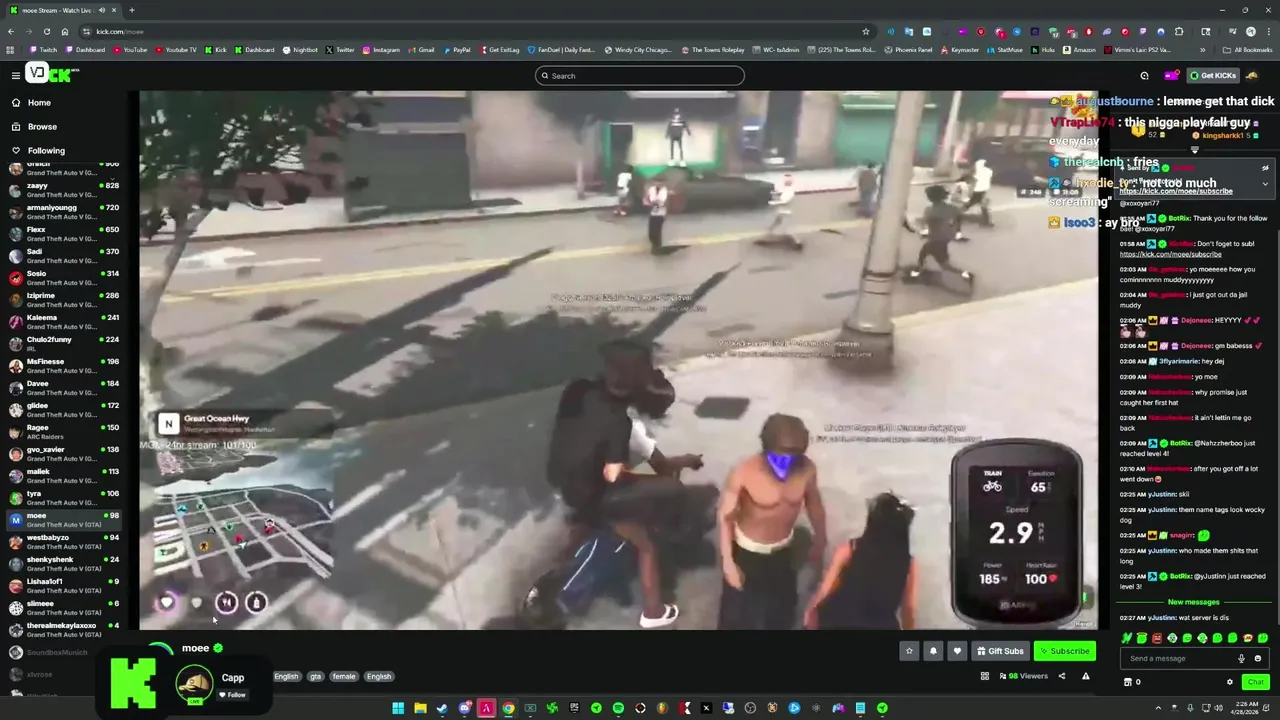Click the female tag under stream
Image resolution: width=1280 pixels, height=720 pixels.
pyautogui.click(x=344, y=676)
